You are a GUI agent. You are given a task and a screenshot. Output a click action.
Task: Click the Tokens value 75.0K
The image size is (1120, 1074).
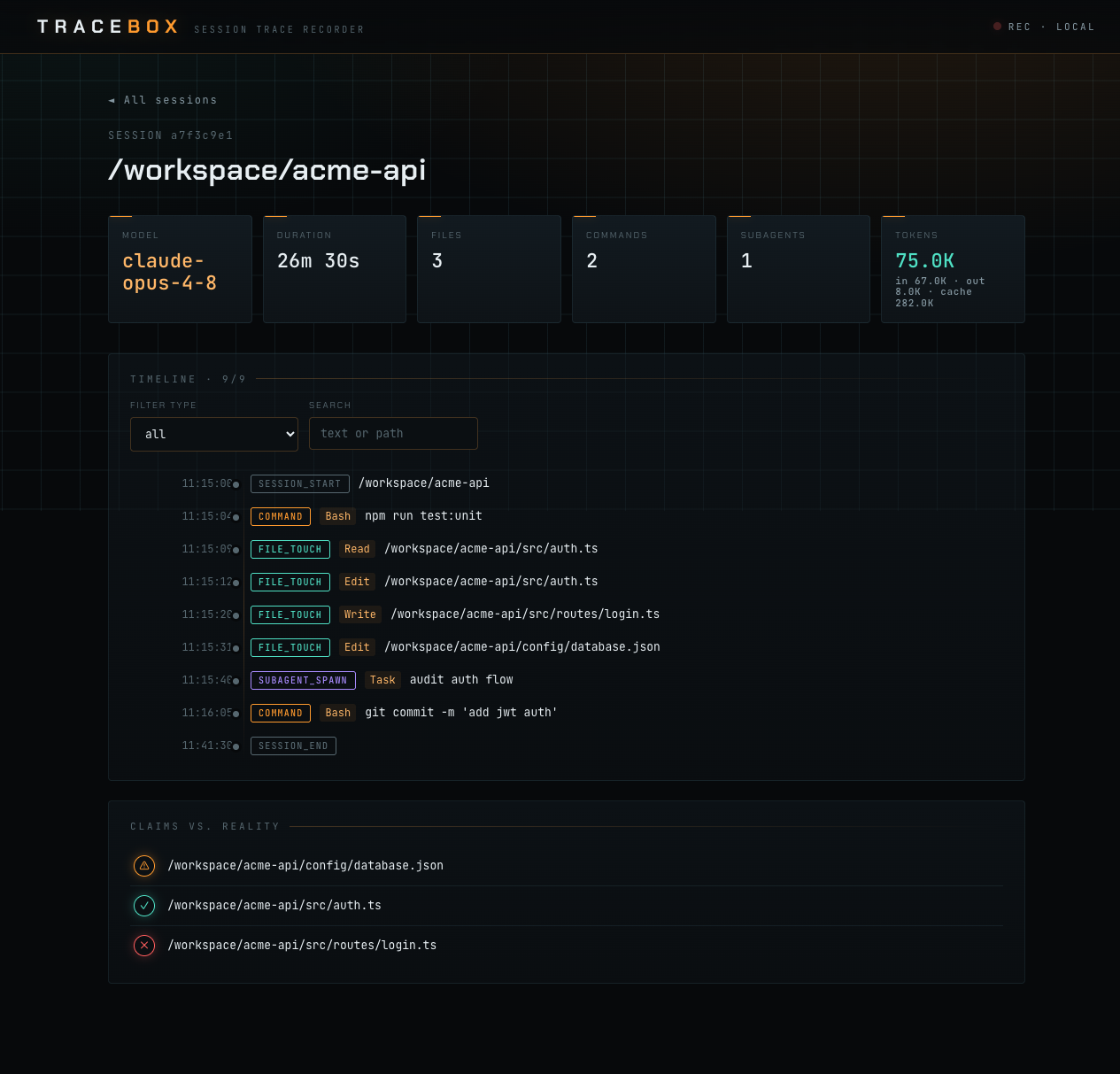[924, 261]
